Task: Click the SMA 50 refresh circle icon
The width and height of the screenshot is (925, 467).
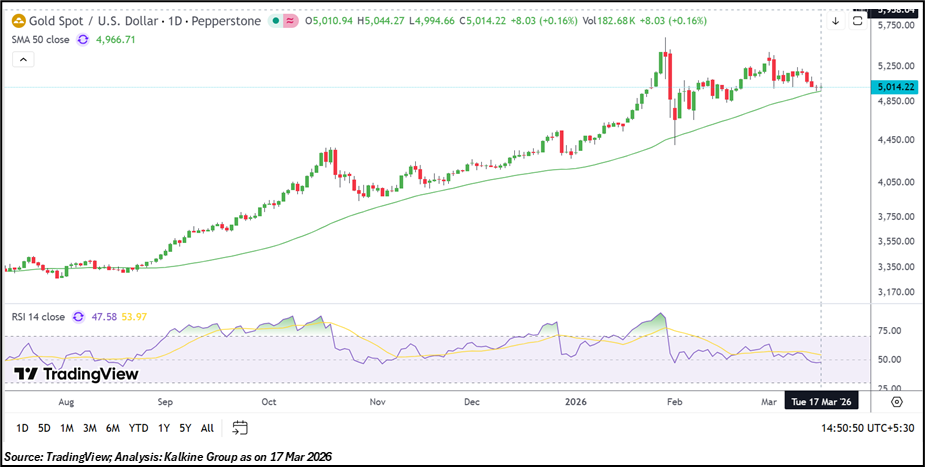Action: [x=82, y=39]
